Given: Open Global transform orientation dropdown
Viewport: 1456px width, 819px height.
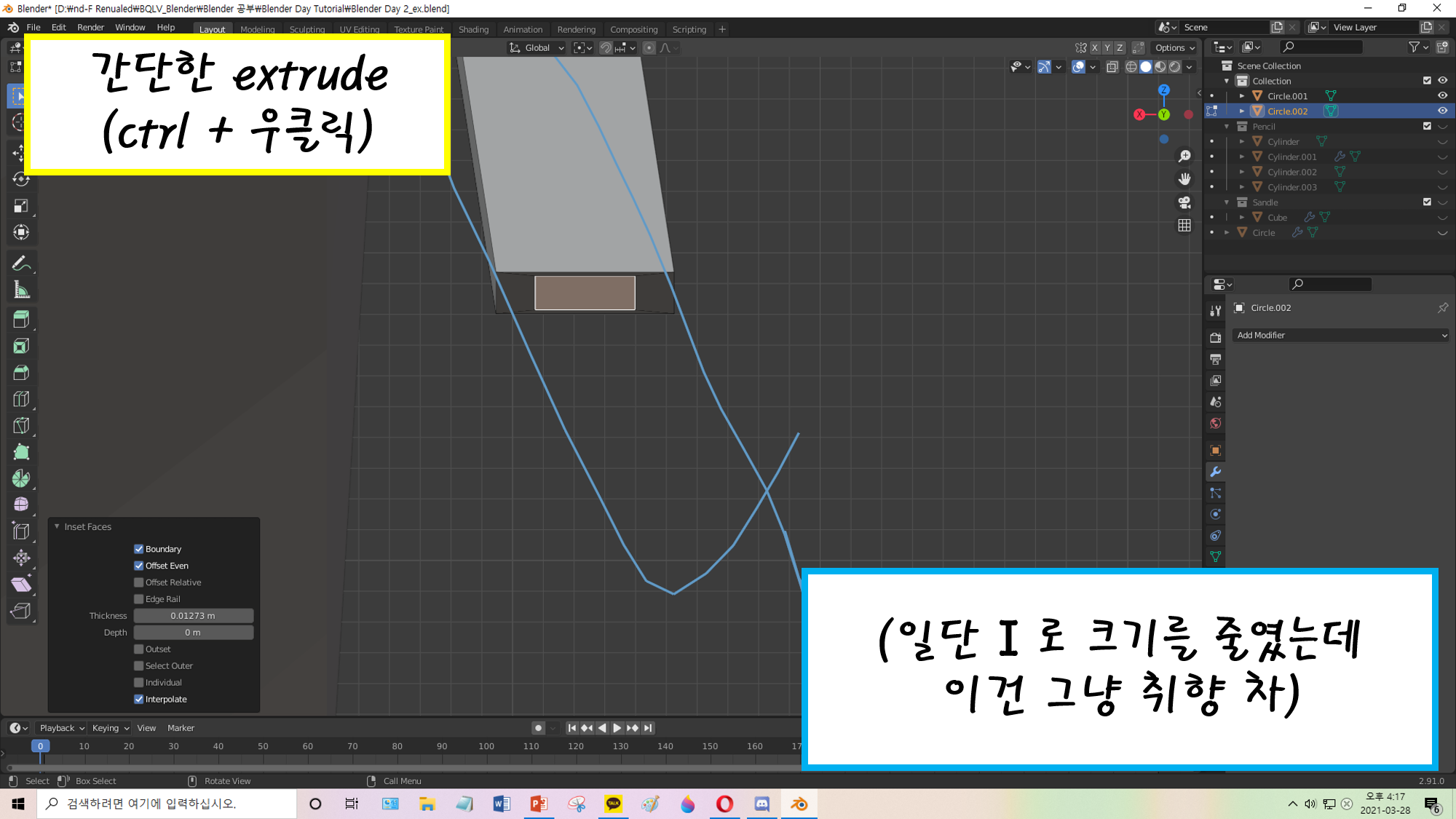Looking at the screenshot, I should coord(537,48).
